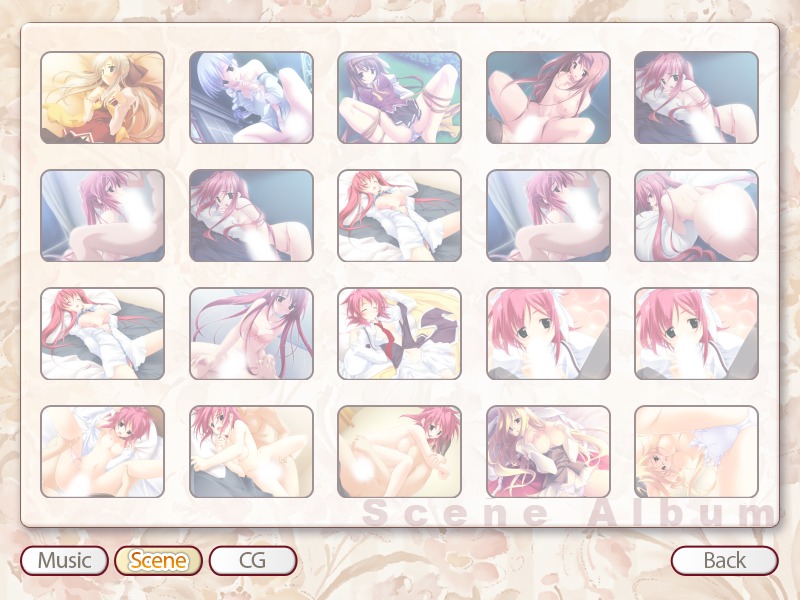Screen dimensions: 800x600
Task: Open last thumbnail in top row
Action: click(x=696, y=97)
